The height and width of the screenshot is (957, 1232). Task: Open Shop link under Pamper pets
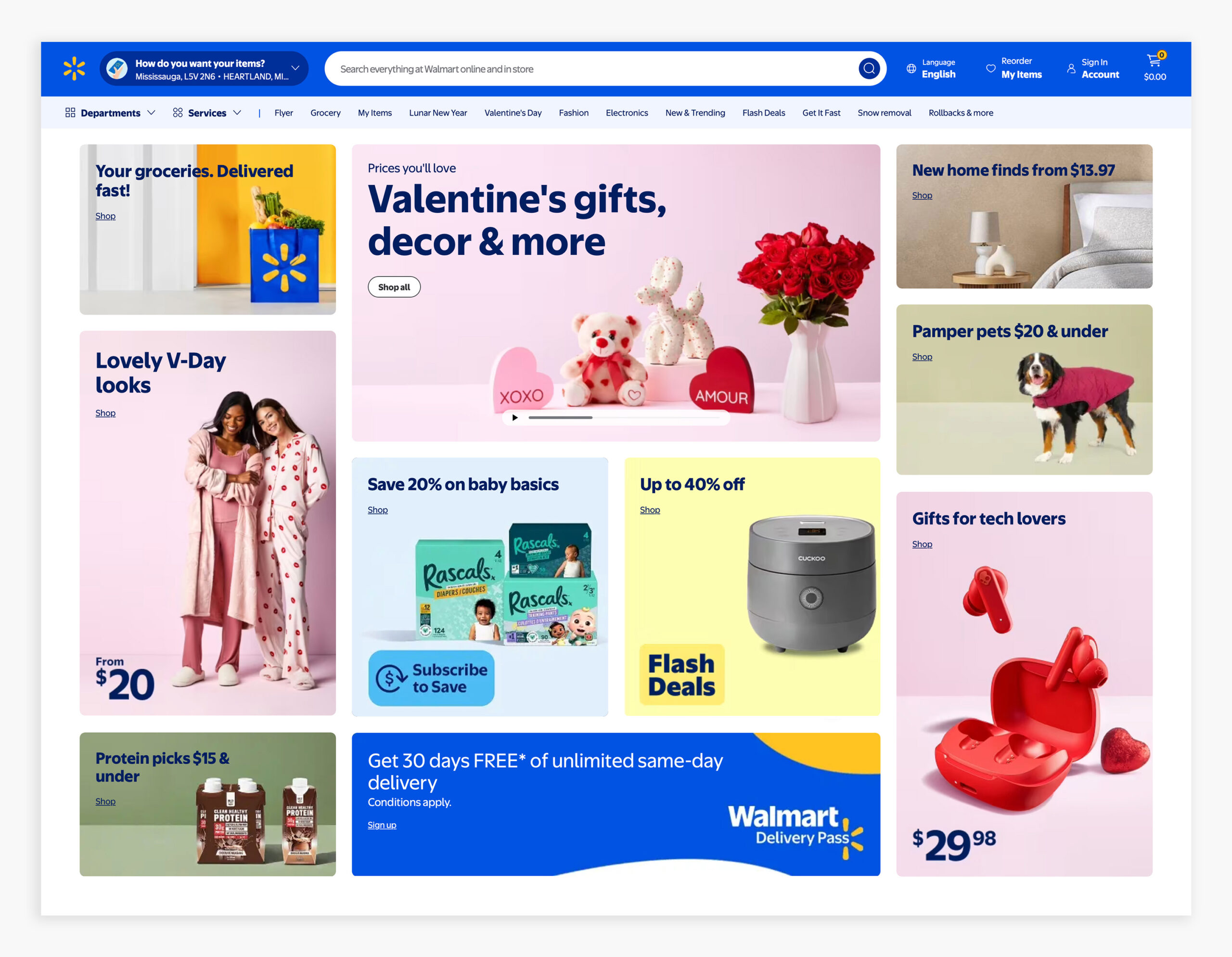coord(922,357)
